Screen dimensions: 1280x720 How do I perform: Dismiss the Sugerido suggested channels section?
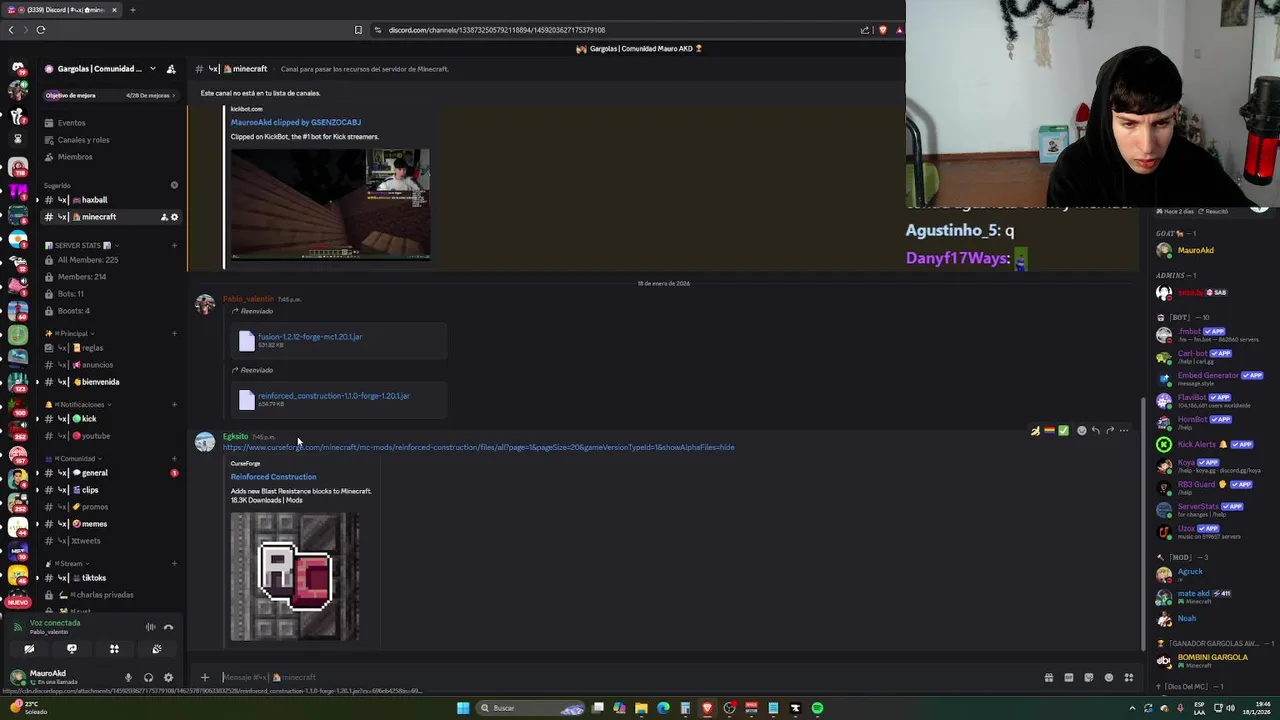click(174, 185)
